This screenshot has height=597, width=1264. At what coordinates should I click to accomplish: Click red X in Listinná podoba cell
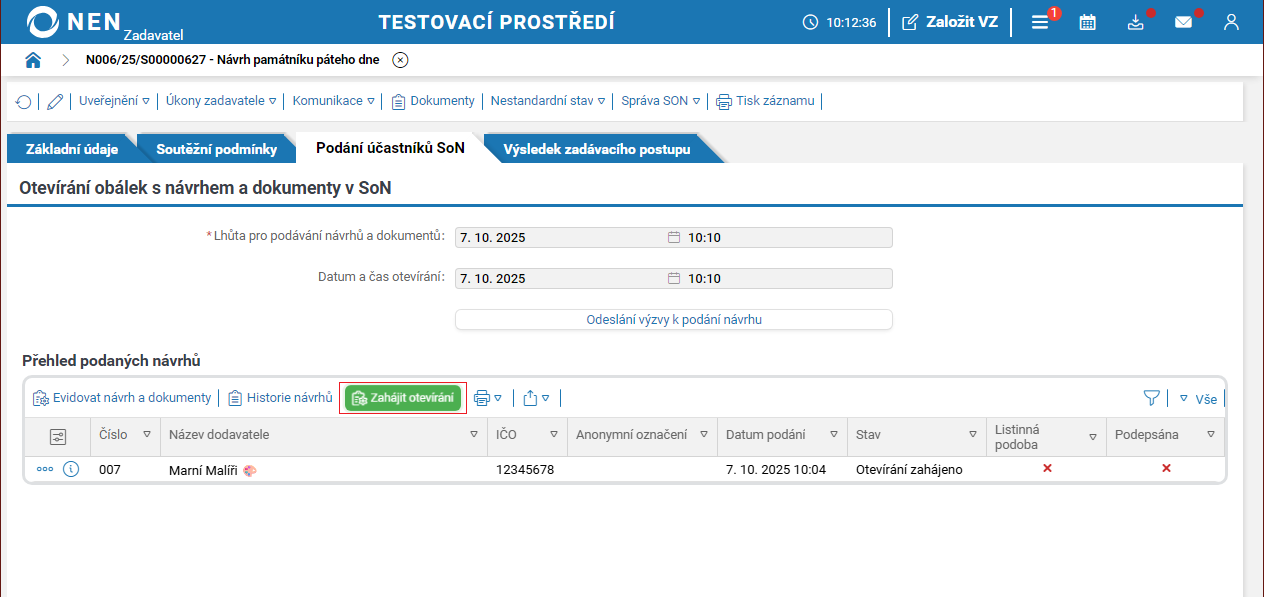click(1047, 468)
